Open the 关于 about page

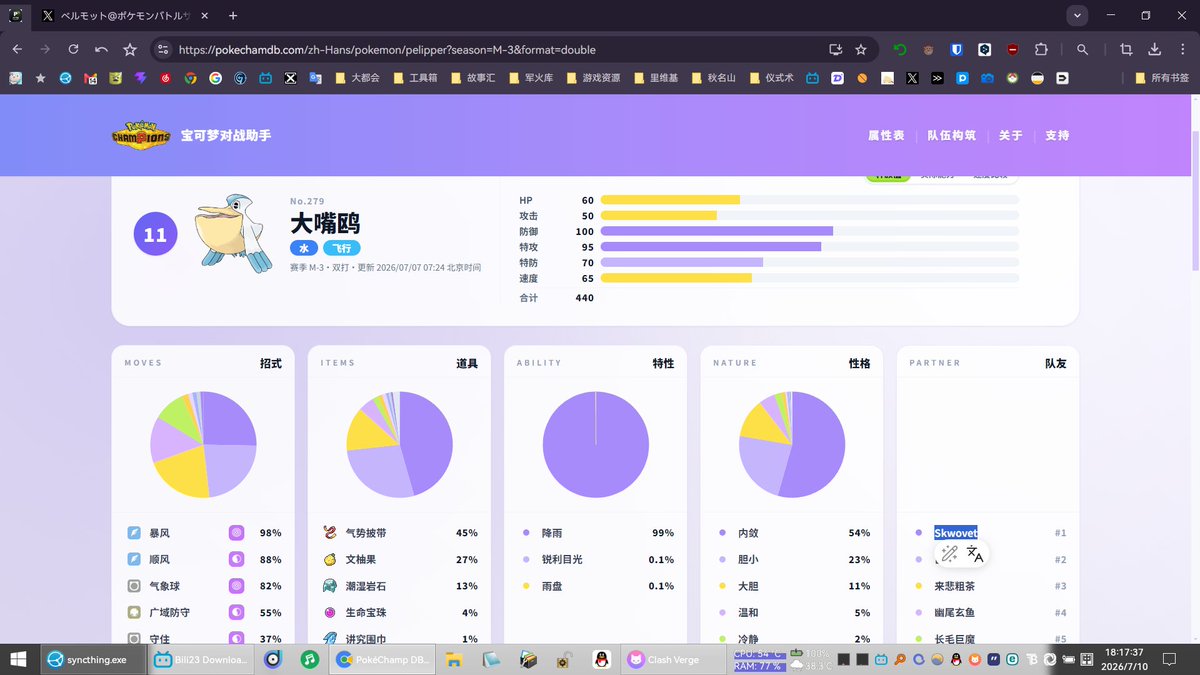click(x=1010, y=135)
